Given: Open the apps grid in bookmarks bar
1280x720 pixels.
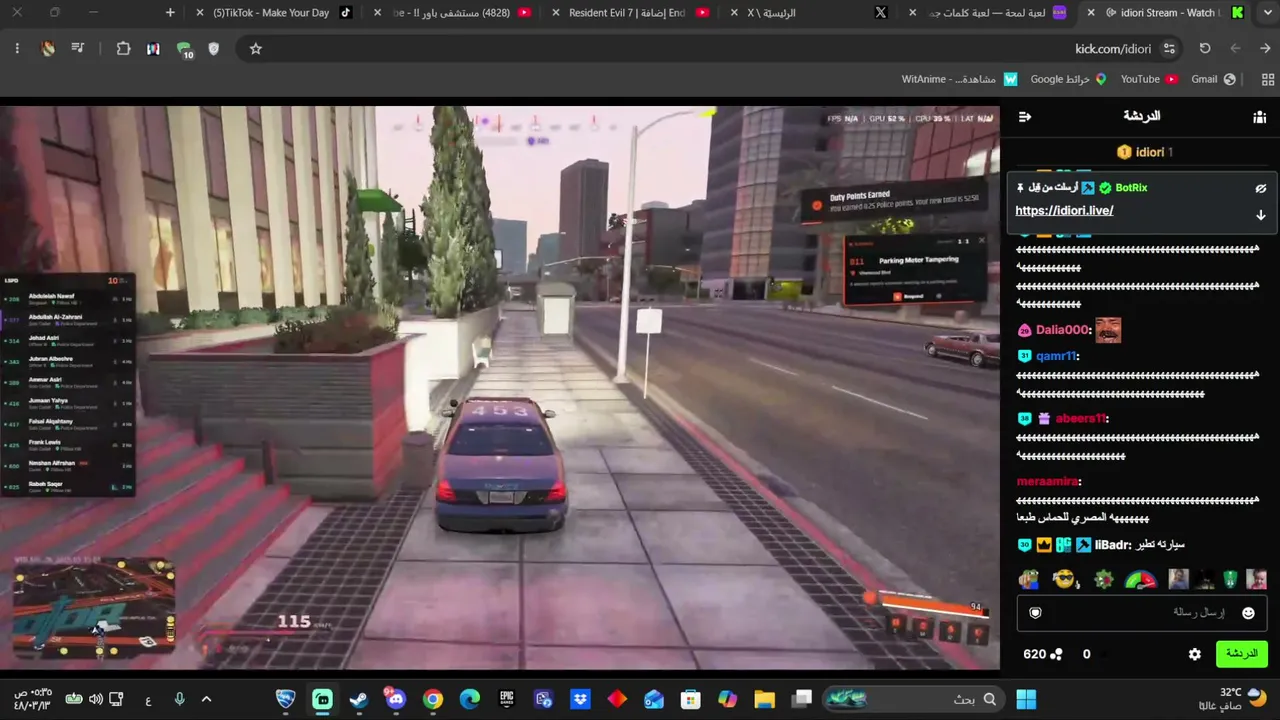Looking at the screenshot, I should coord(1269,79).
